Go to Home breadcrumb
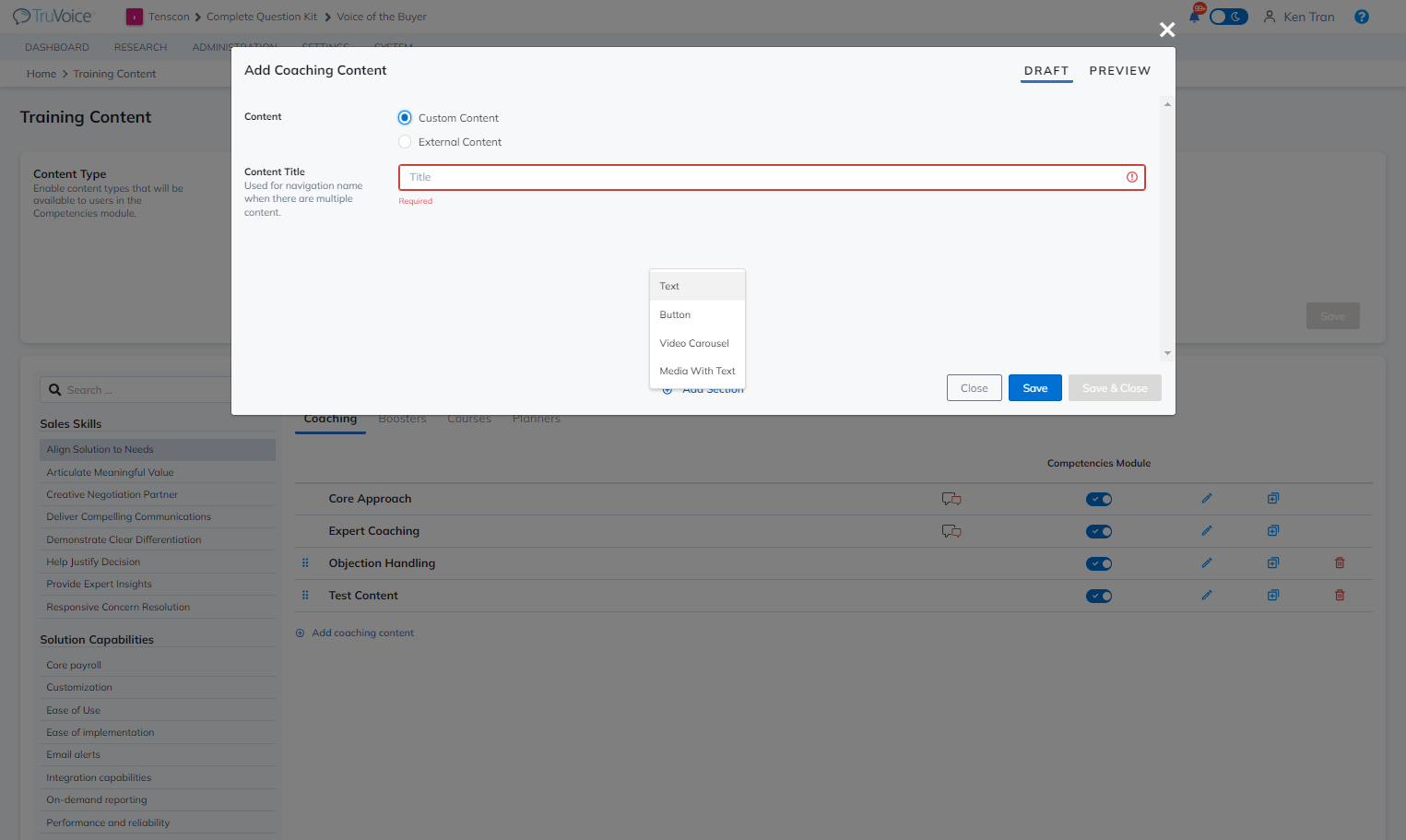The image size is (1406, 840). (41, 74)
